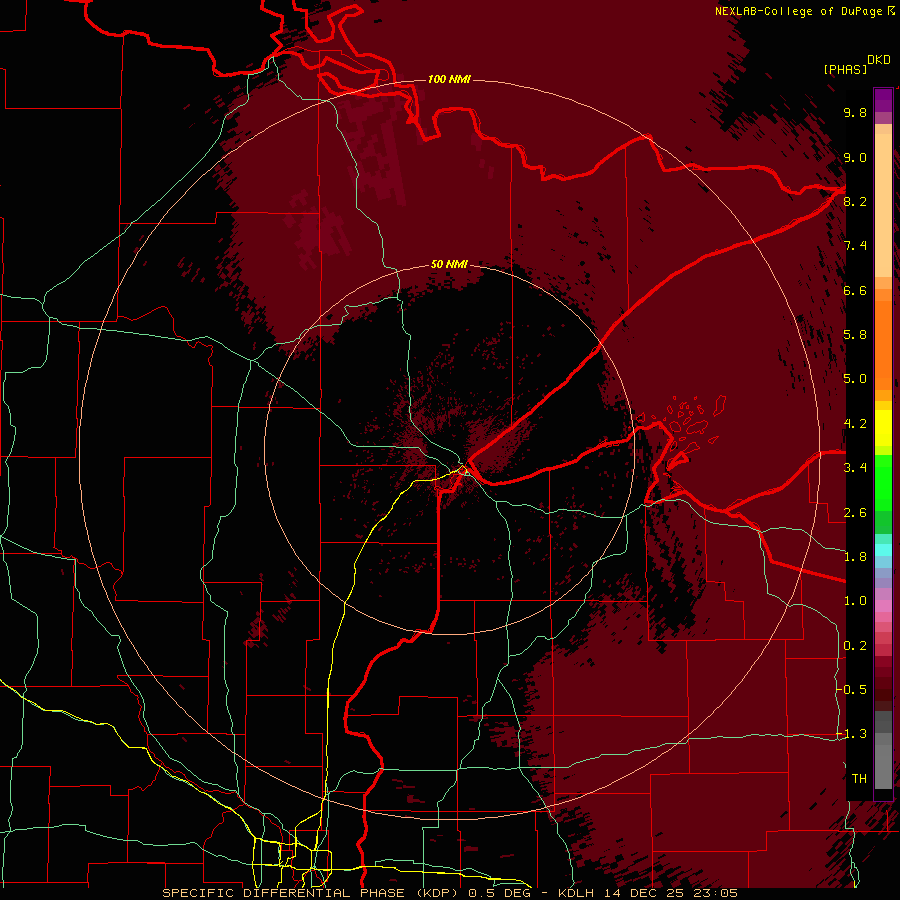Image resolution: width=900 pixels, height=900 pixels.
Task: Select the 0.2 scale value
Action: pyautogui.click(x=855, y=646)
